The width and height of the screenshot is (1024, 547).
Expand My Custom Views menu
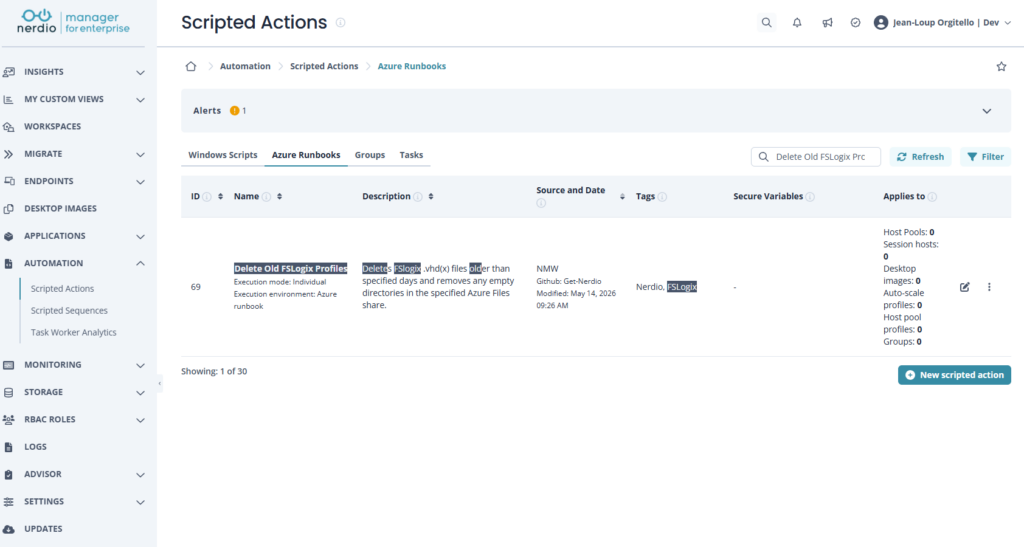140,99
